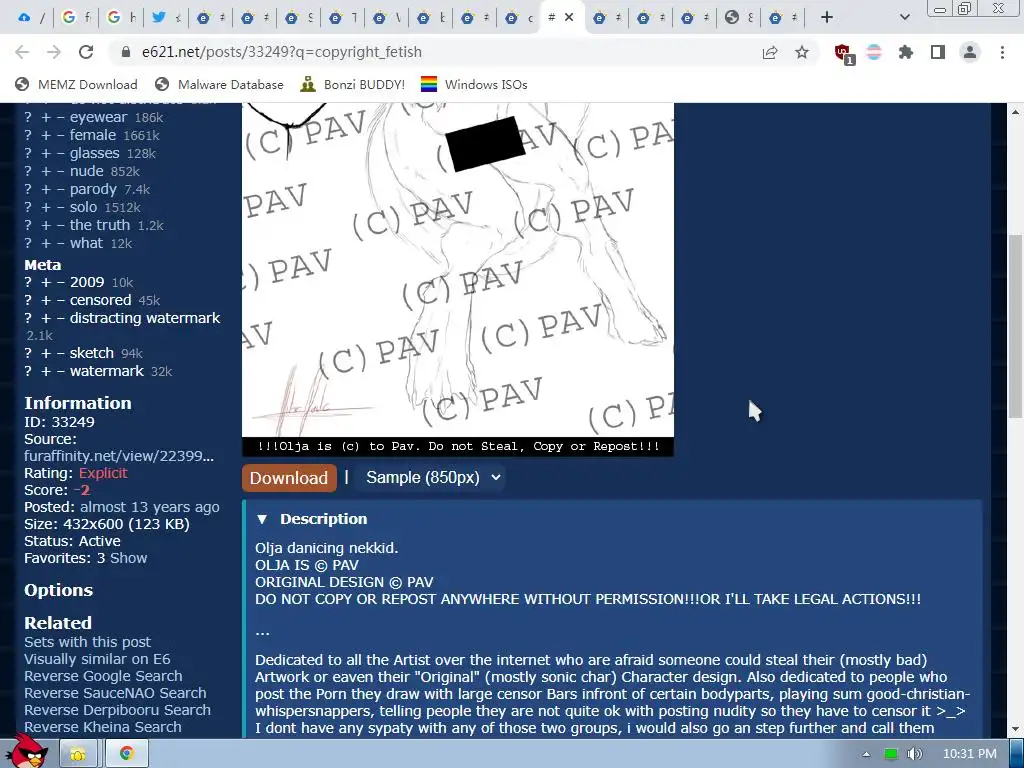
Task: Add the sketch tag with its '+'
Action: coord(46,353)
